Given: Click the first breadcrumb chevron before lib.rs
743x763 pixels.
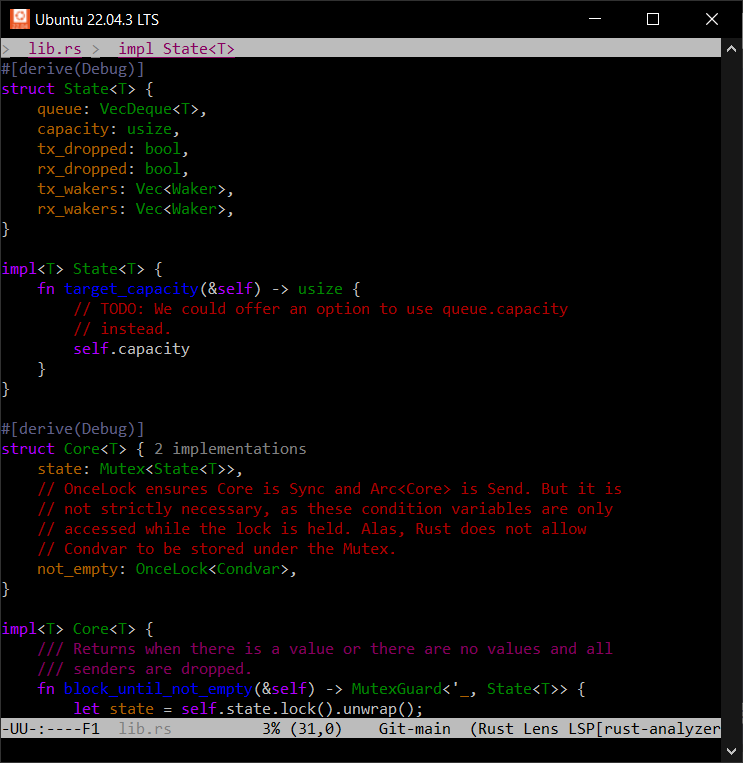Looking at the screenshot, I should (x=6, y=48).
